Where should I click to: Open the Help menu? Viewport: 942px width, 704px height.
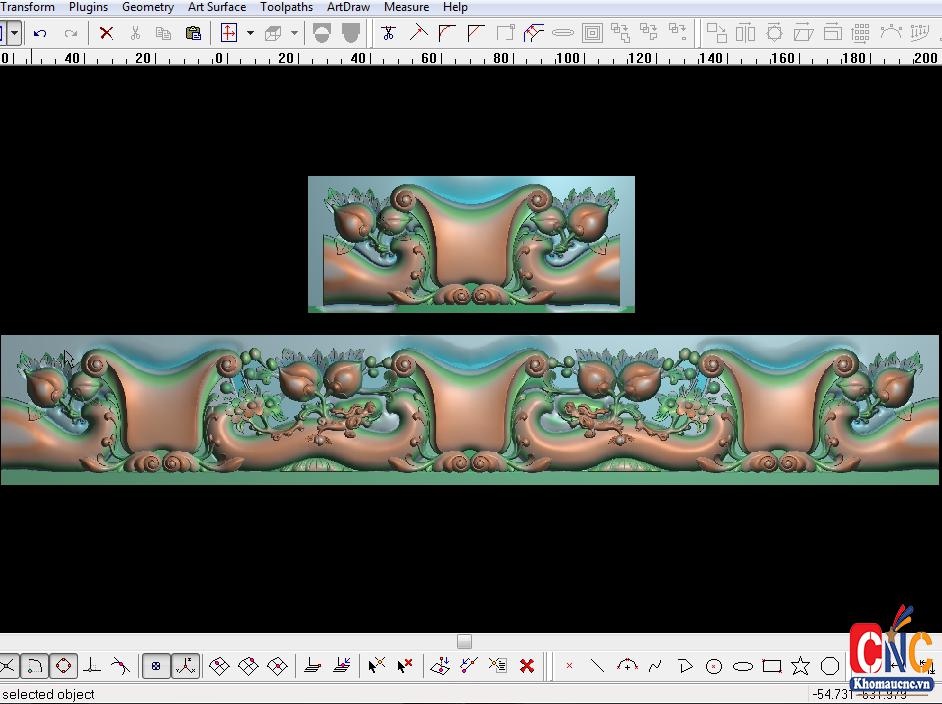point(455,7)
